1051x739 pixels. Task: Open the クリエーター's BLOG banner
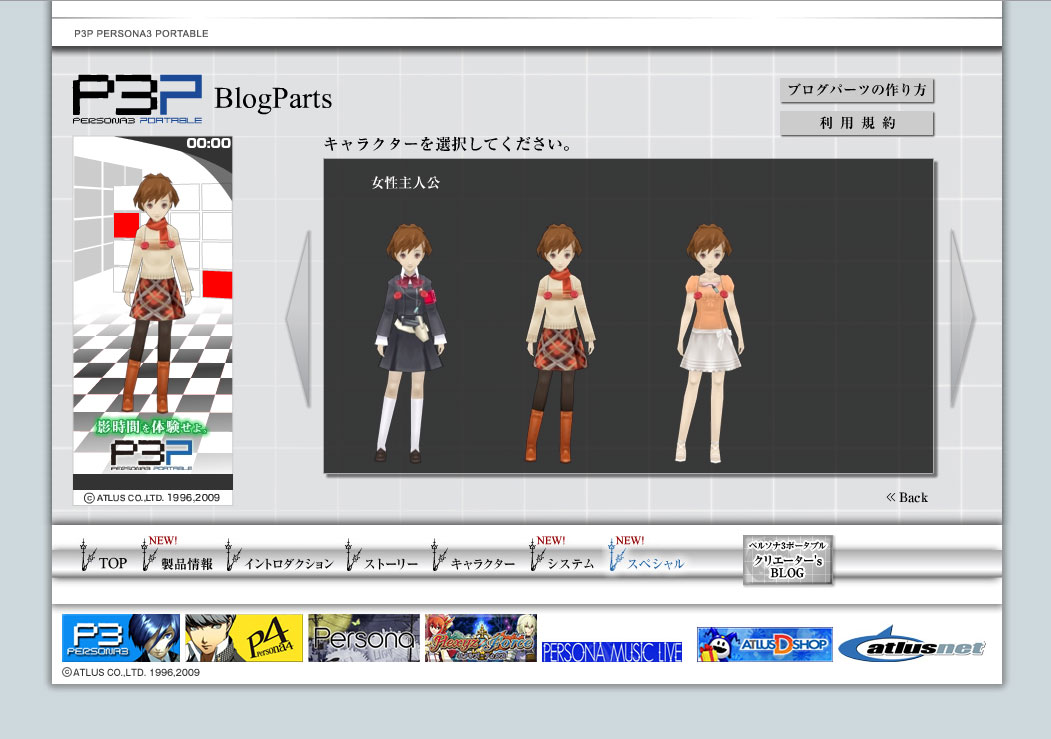pyautogui.click(x=788, y=559)
